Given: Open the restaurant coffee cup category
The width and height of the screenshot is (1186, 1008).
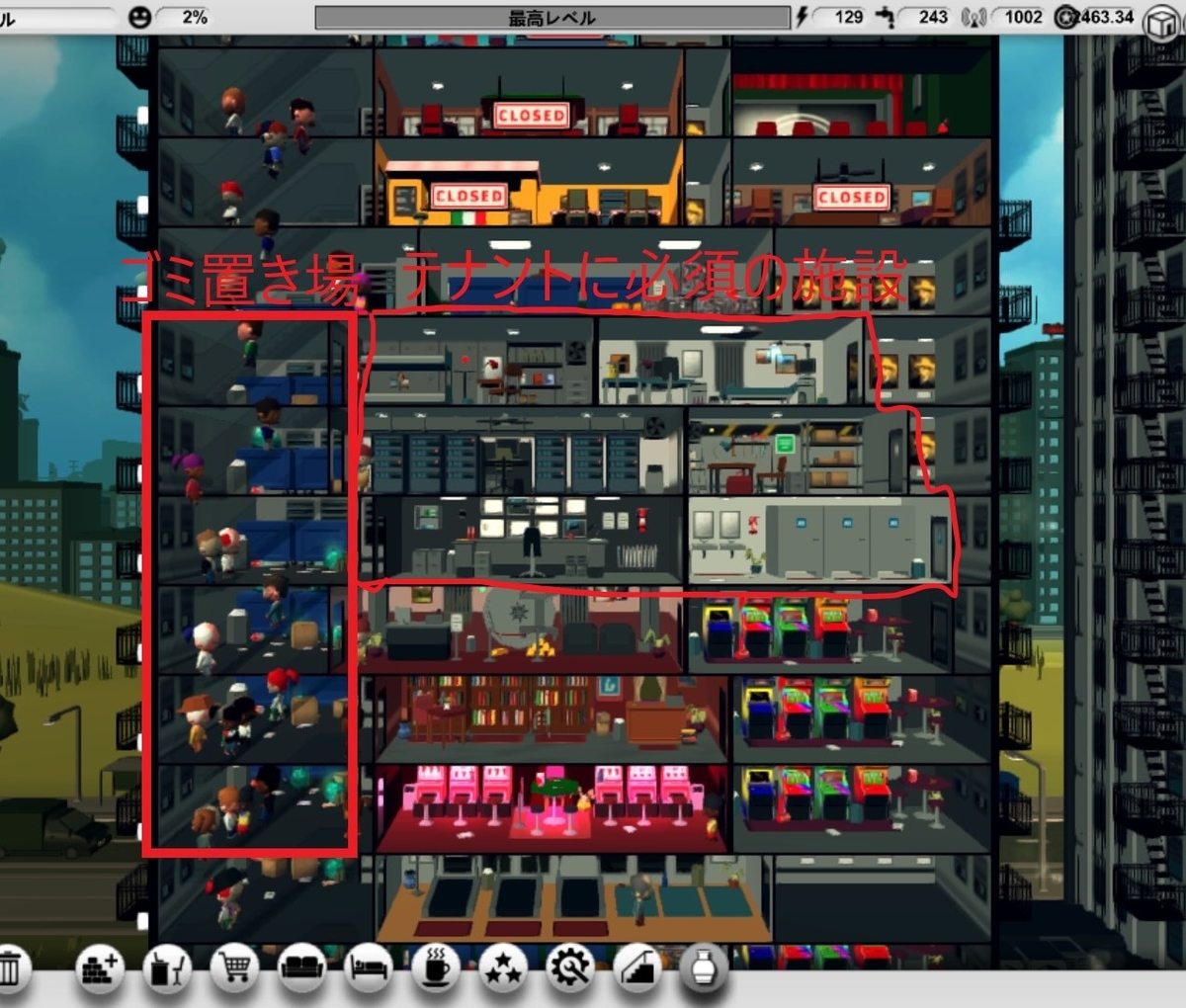Looking at the screenshot, I should pyautogui.click(x=436, y=968).
